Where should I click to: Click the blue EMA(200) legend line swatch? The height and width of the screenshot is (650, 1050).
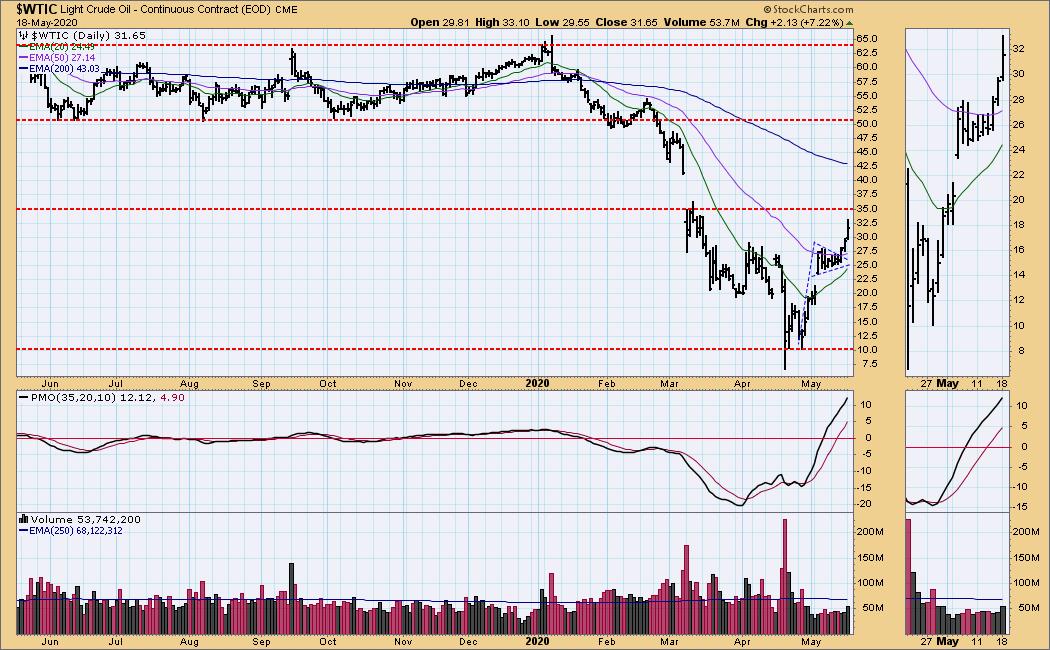23,69
